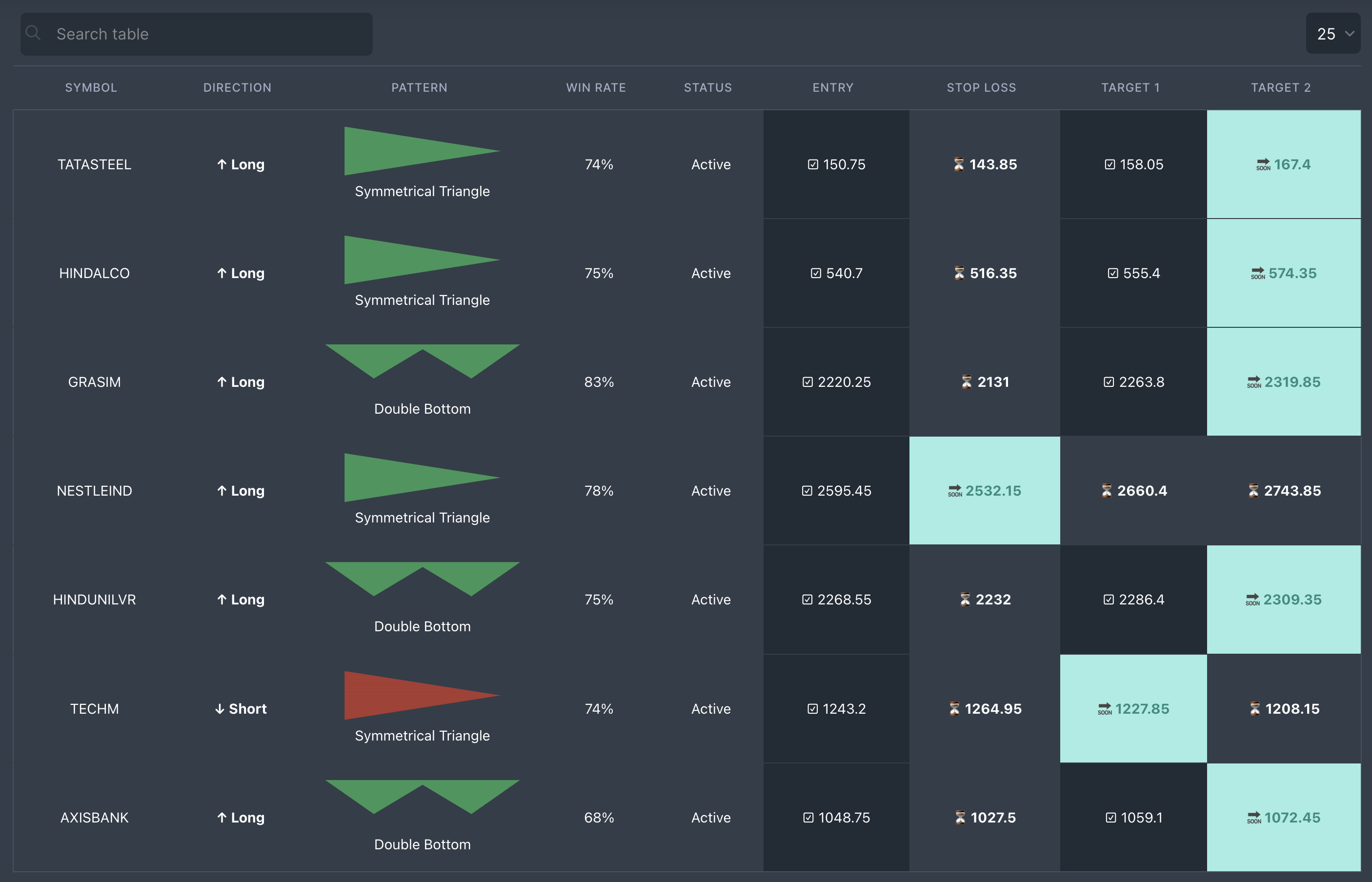Screen dimensions: 1372x882
Task: Click the search magnifier icon
Action: pos(33,33)
